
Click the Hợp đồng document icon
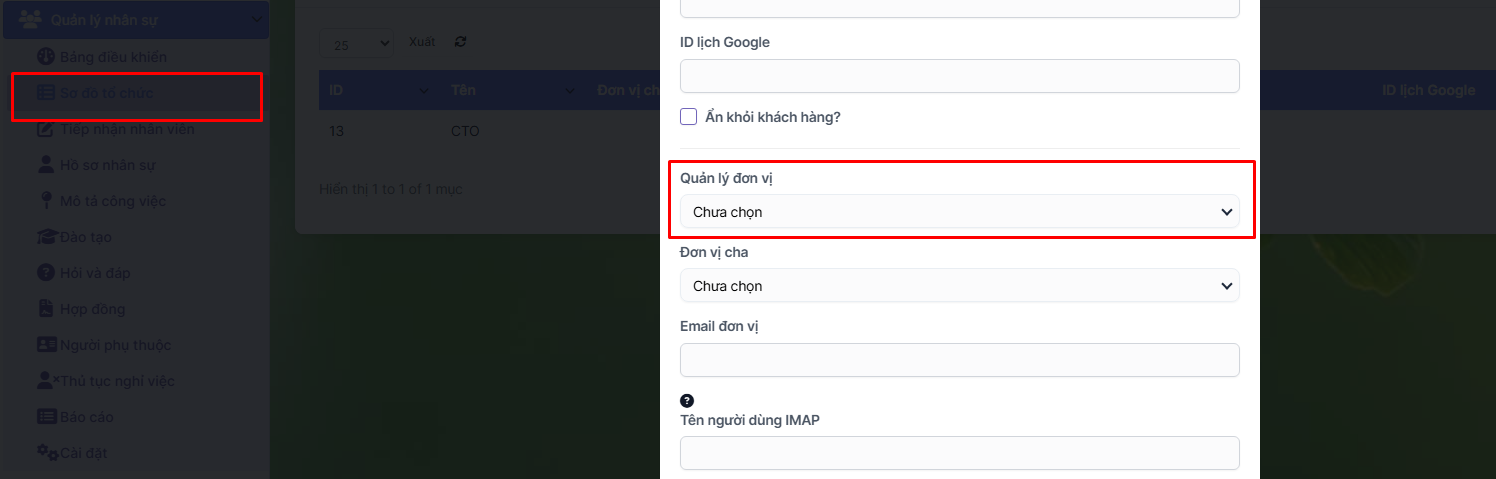(46, 309)
